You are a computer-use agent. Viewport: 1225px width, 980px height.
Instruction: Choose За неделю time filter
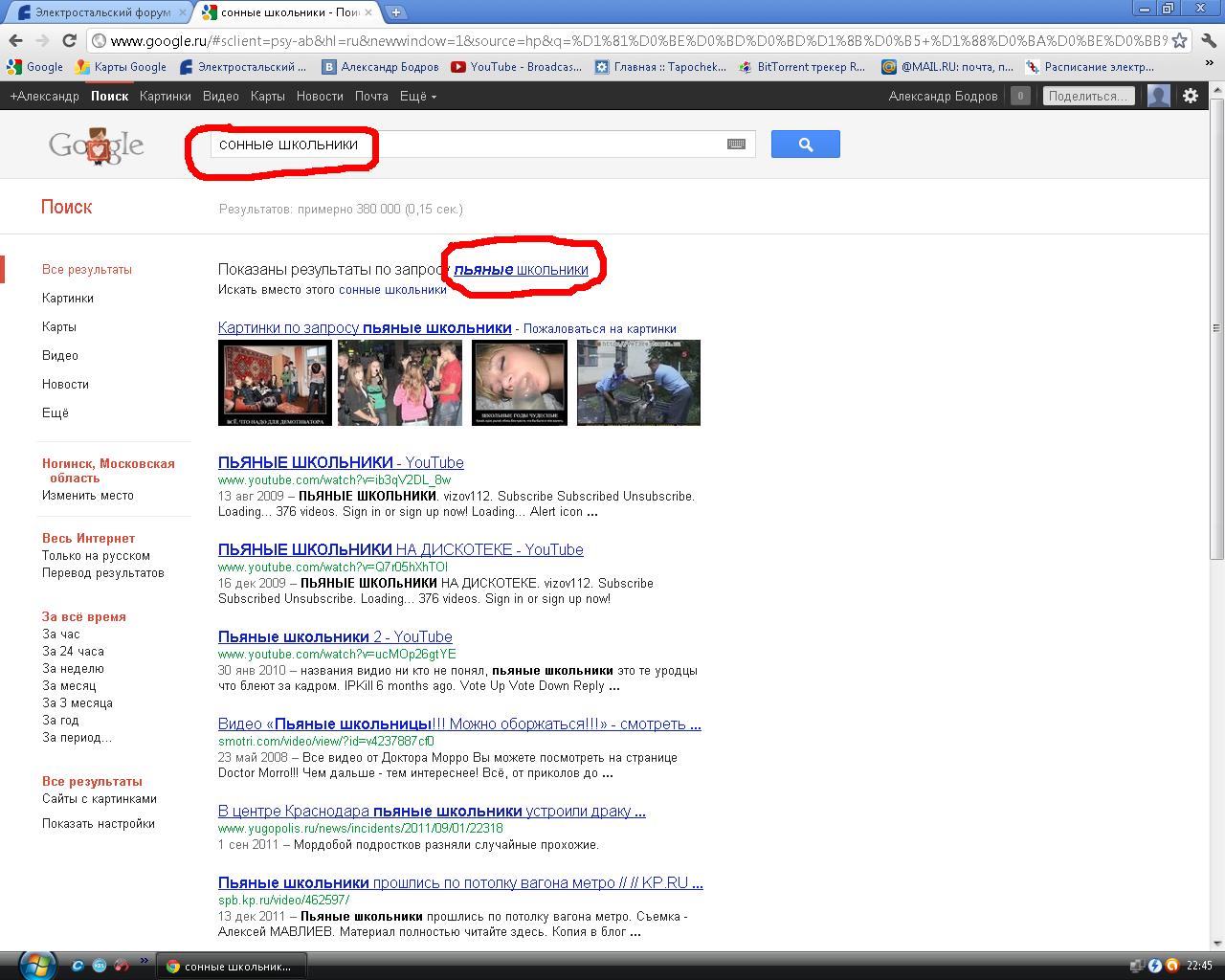coord(73,668)
